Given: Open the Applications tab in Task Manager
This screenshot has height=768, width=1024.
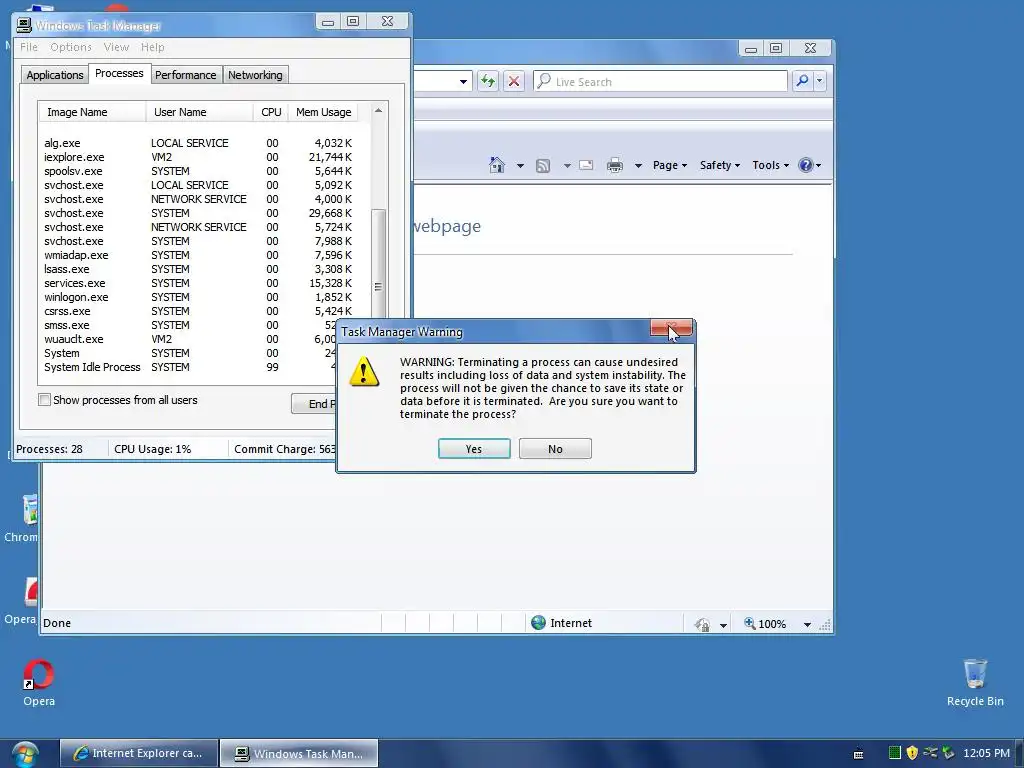Looking at the screenshot, I should [x=55, y=75].
